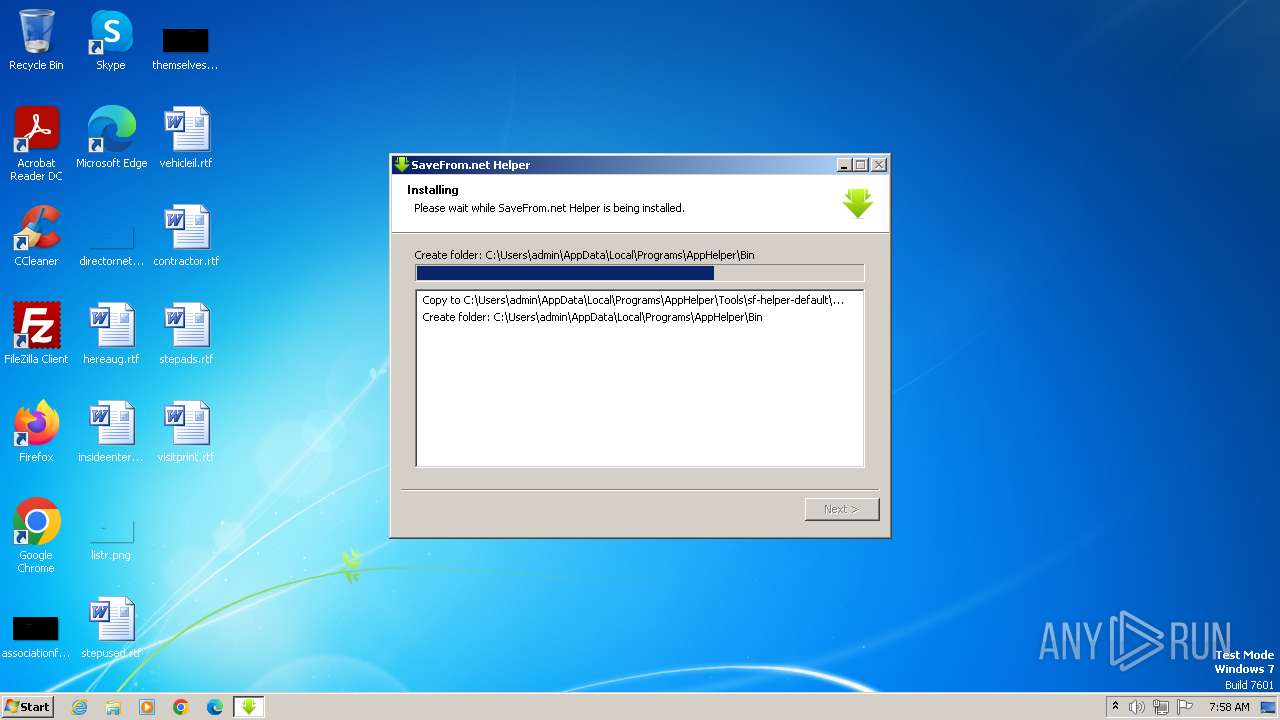
Task: Minimize the SaveFrom.net Helper window
Action: [844, 165]
